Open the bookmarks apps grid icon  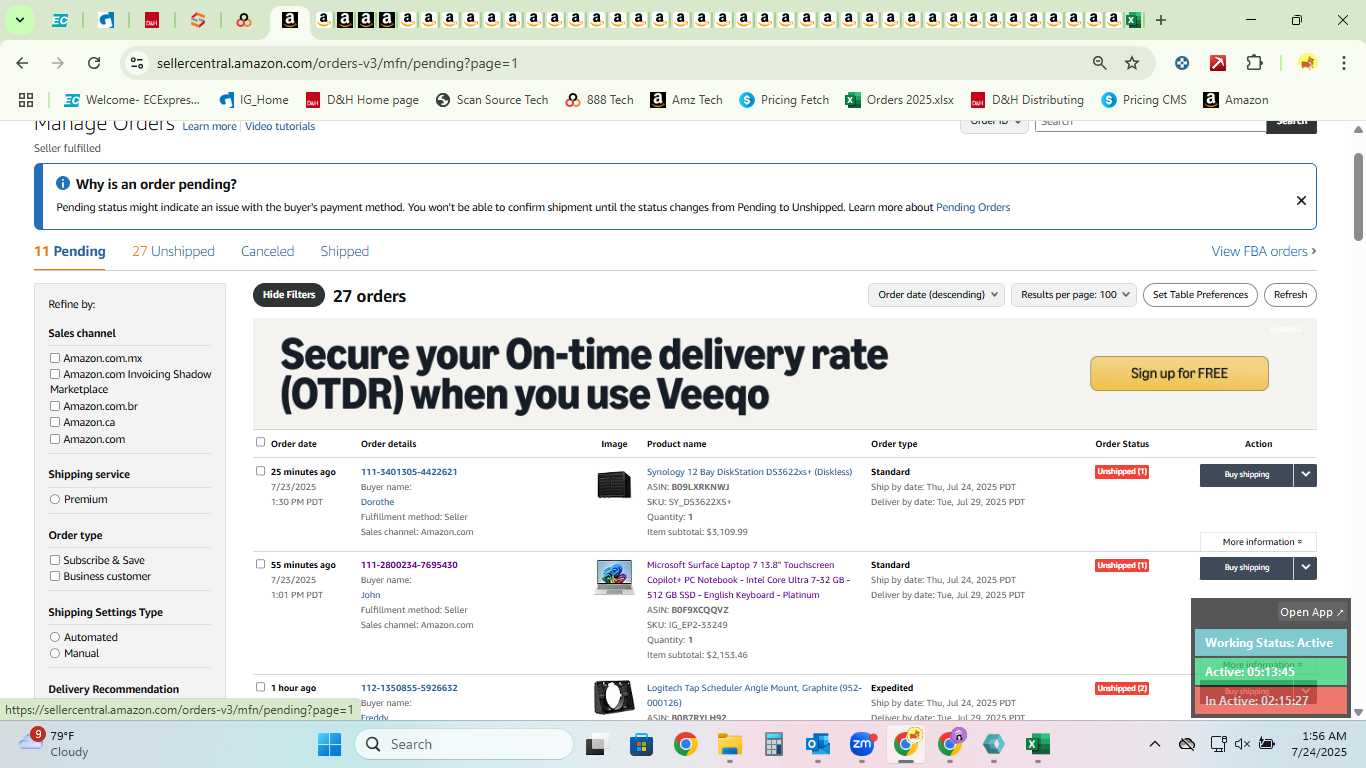pos(26,100)
